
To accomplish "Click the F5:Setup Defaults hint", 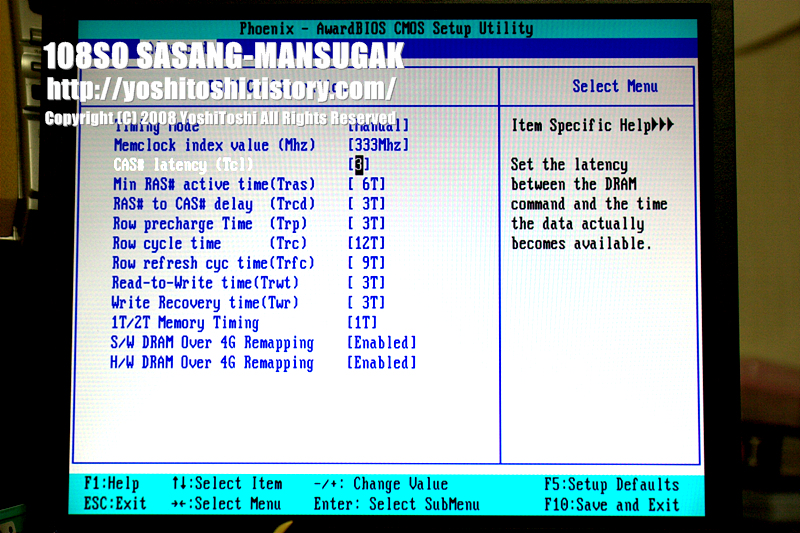I will pyautogui.click(x=612, y=485).
